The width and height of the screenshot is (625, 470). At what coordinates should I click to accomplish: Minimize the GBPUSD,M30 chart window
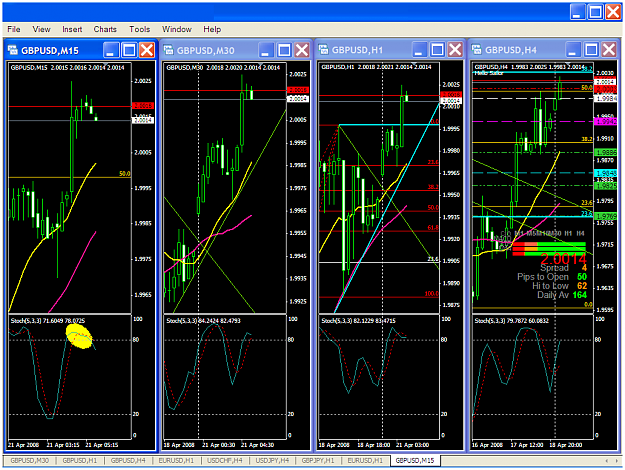266,50
